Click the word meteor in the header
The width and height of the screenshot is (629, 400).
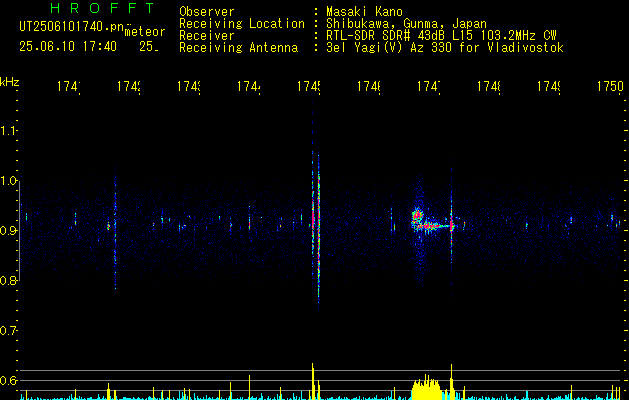145,32
